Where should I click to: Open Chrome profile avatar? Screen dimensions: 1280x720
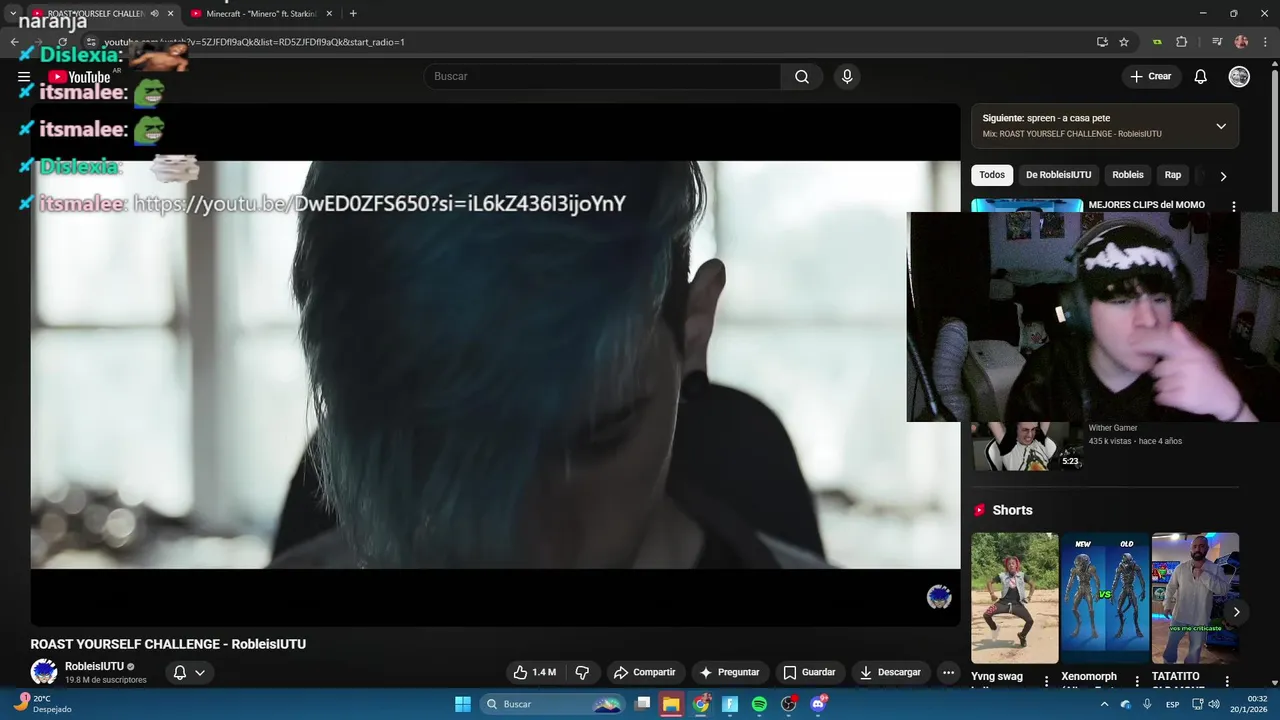pyautogui.click(x=1241, y=42)
